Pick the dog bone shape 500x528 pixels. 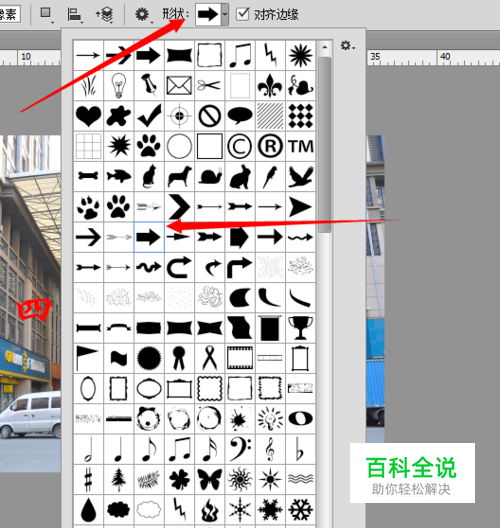[x=88, y=176]
